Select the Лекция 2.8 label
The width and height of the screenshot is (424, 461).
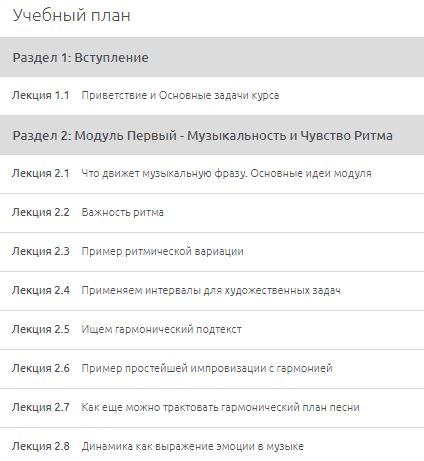point(41,446)
